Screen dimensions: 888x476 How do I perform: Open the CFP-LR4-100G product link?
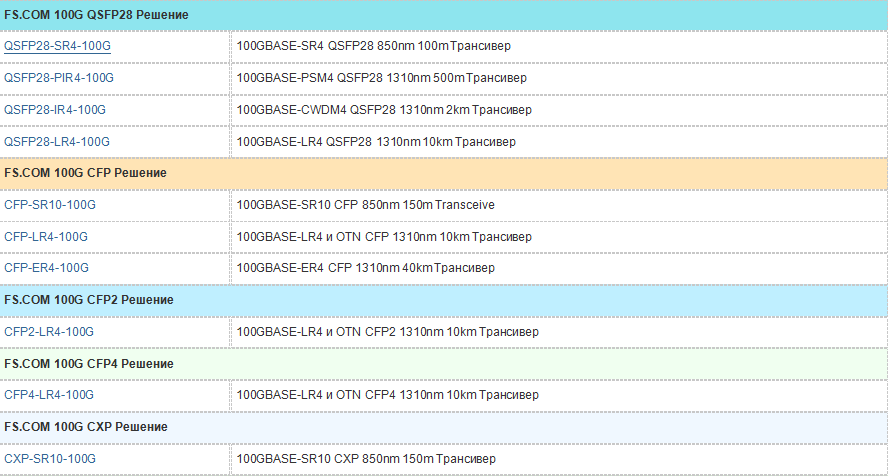46,237
